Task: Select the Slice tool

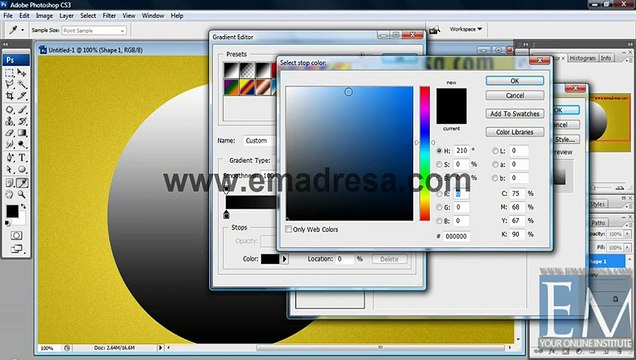Action: [x=22, y=96]
